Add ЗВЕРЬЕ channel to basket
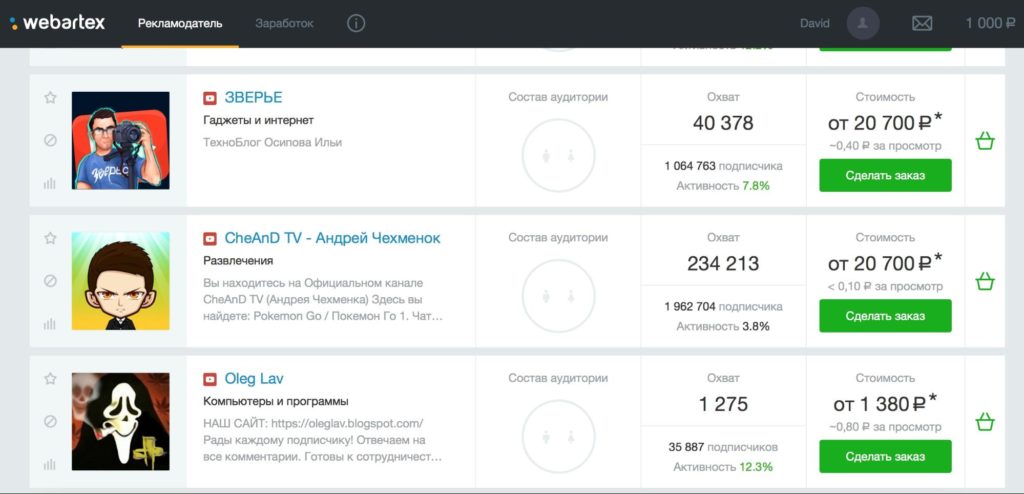Viewport: 1024px width, 494px height. click(984, 141)
